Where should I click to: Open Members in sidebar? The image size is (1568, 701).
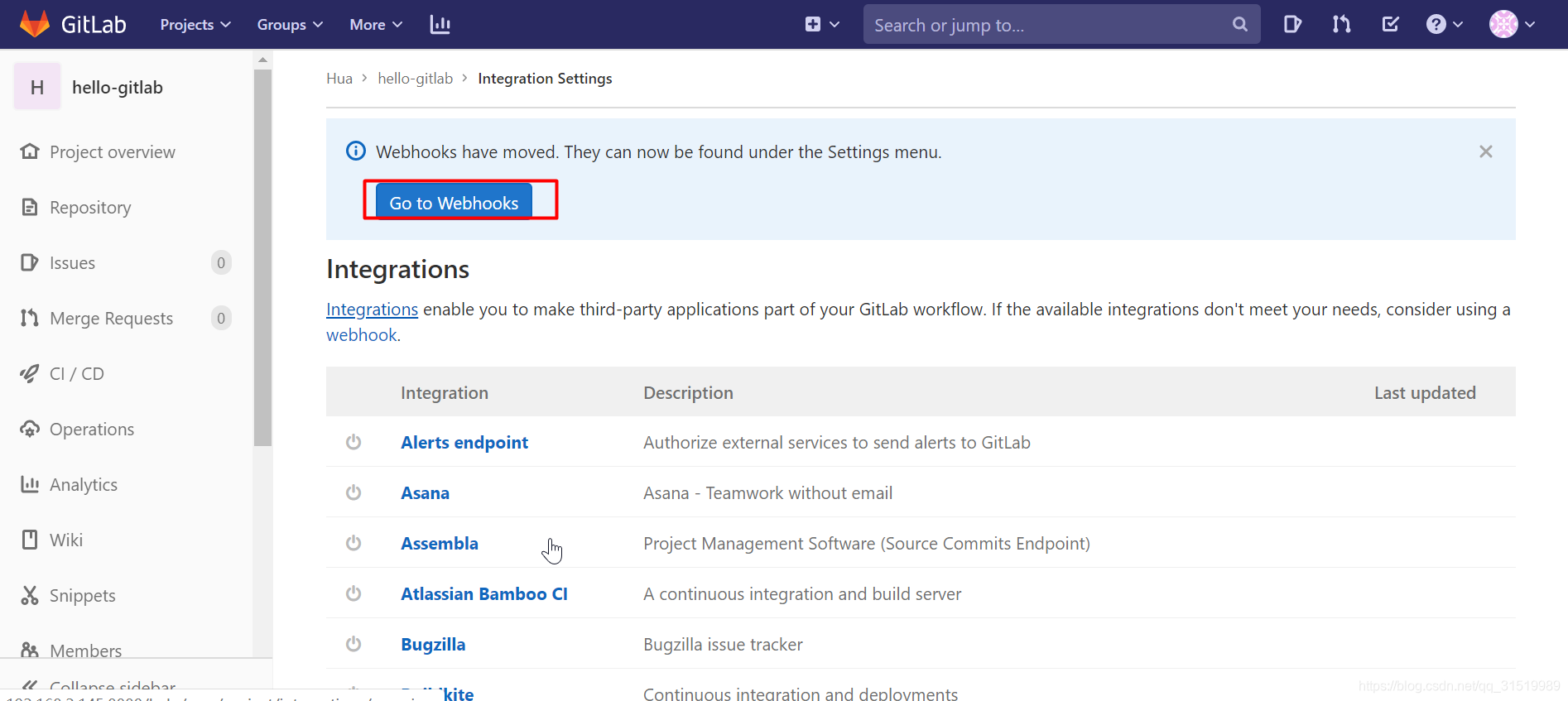pos(85,651)
